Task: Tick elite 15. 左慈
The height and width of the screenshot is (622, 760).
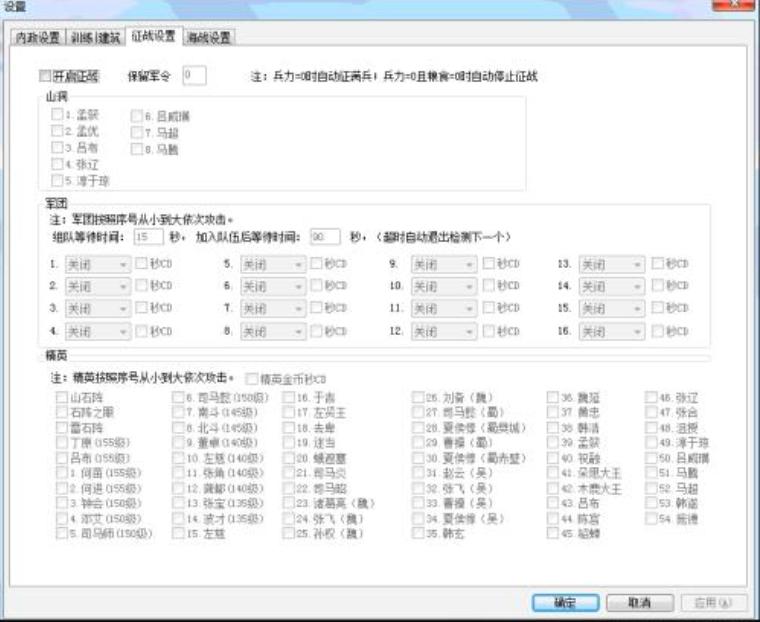Action: coord(178,533)
